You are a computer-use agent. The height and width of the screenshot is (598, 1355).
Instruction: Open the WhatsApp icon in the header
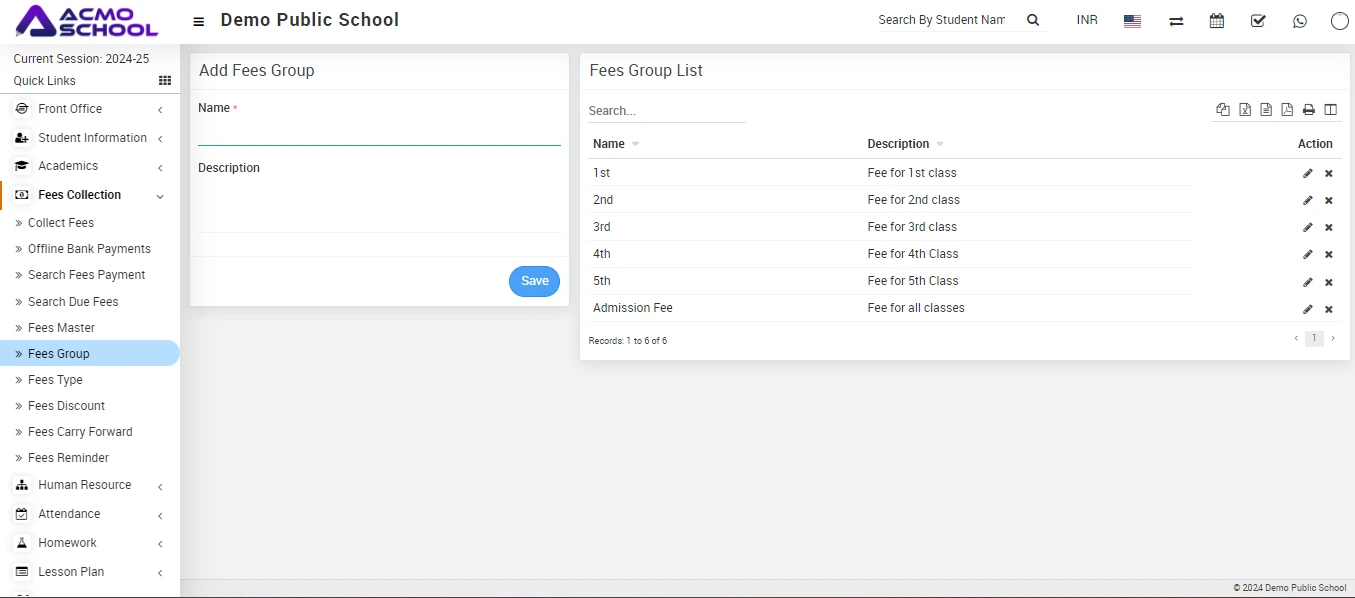click(x=1299, y=21)
